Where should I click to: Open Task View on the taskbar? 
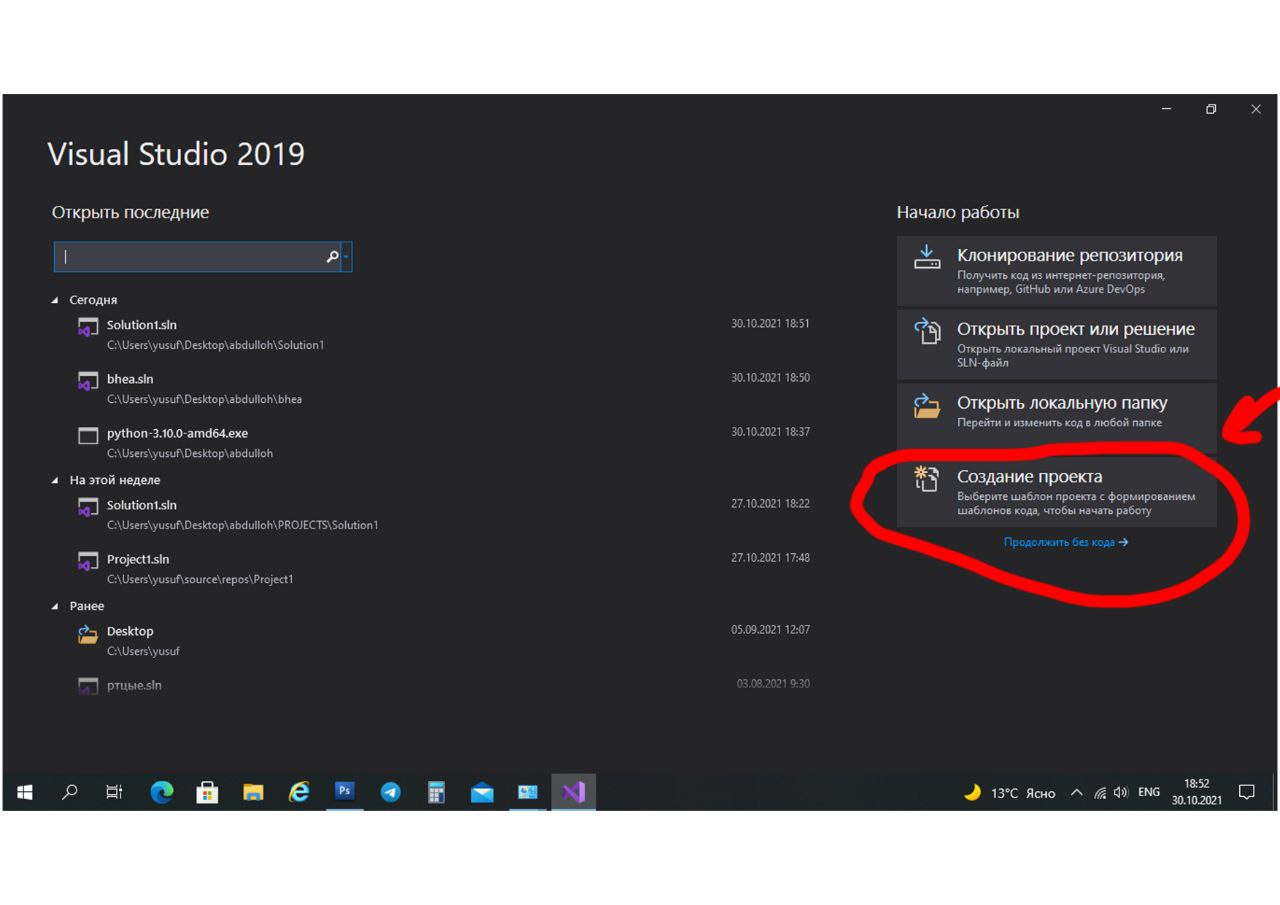click(x=115, y=793)
